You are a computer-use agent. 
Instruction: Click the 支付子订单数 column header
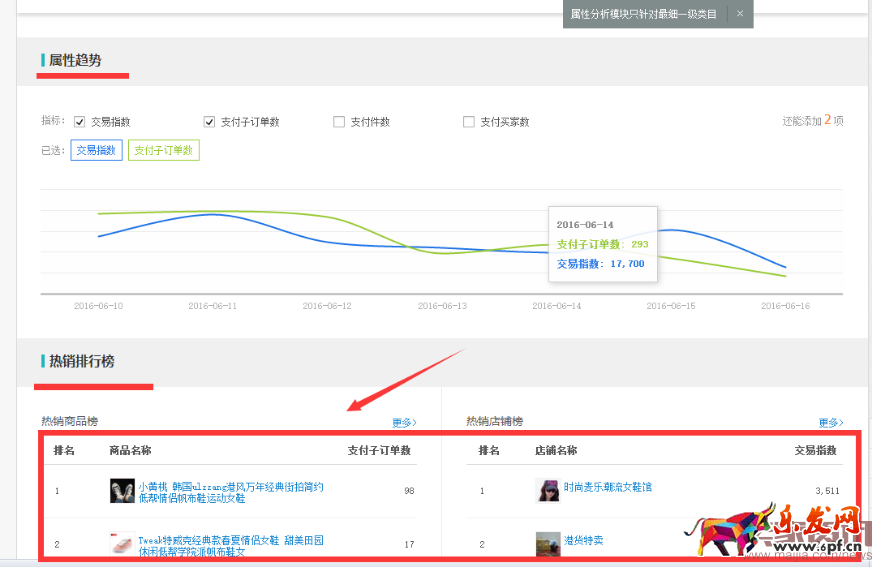point(379,451)
